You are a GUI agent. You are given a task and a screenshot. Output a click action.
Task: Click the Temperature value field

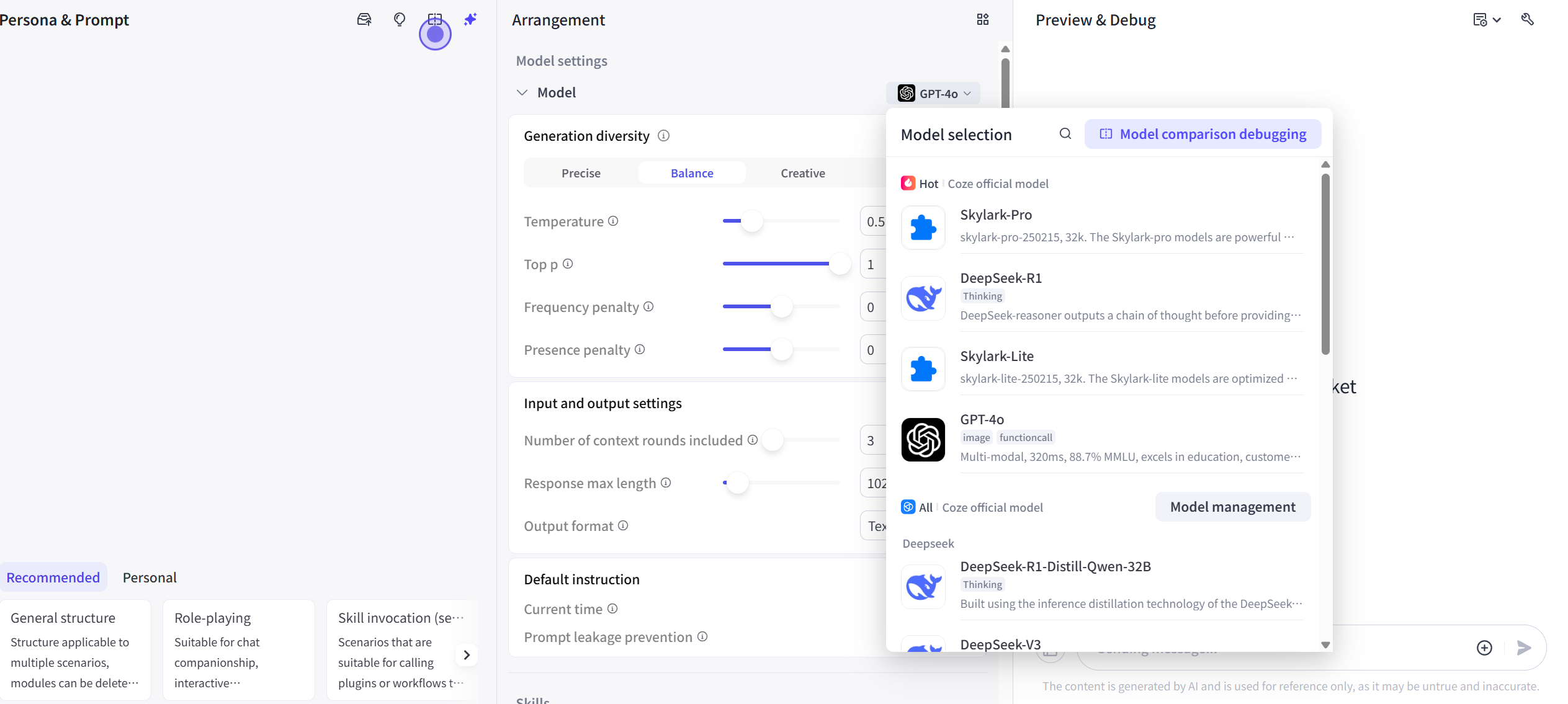[874, 221]
